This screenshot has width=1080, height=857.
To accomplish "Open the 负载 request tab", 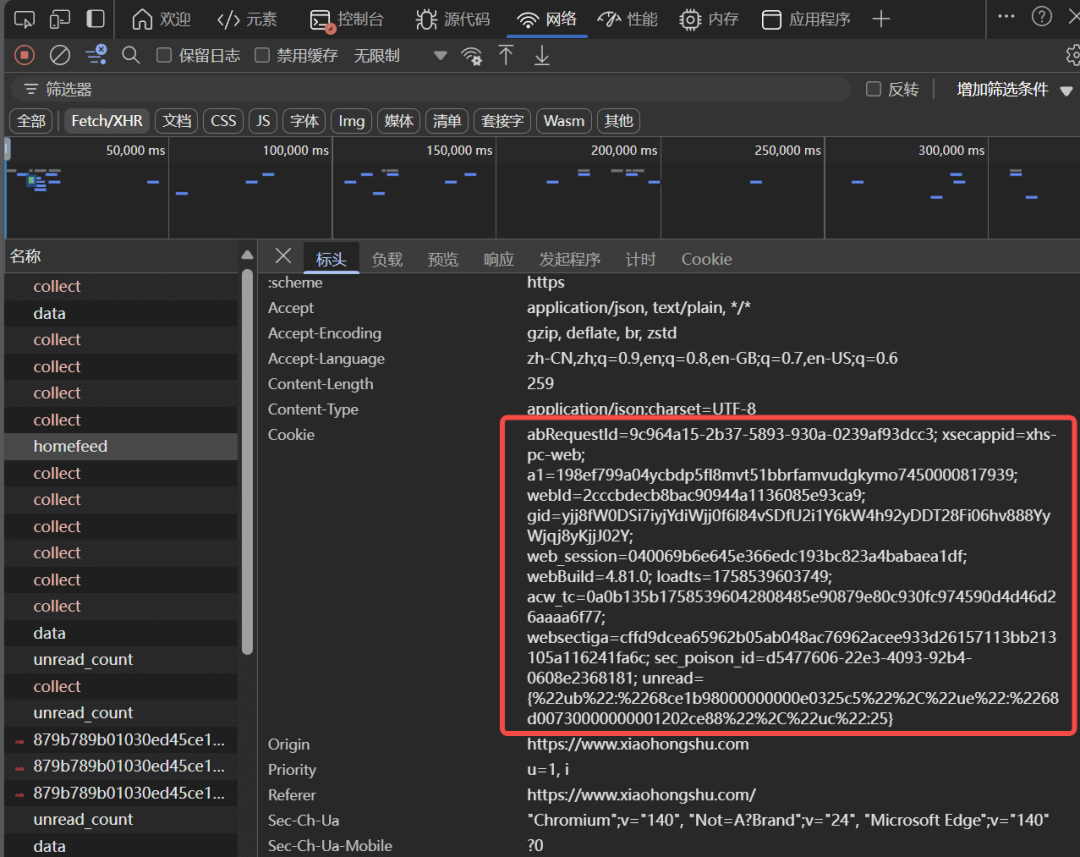I will 387,259.
